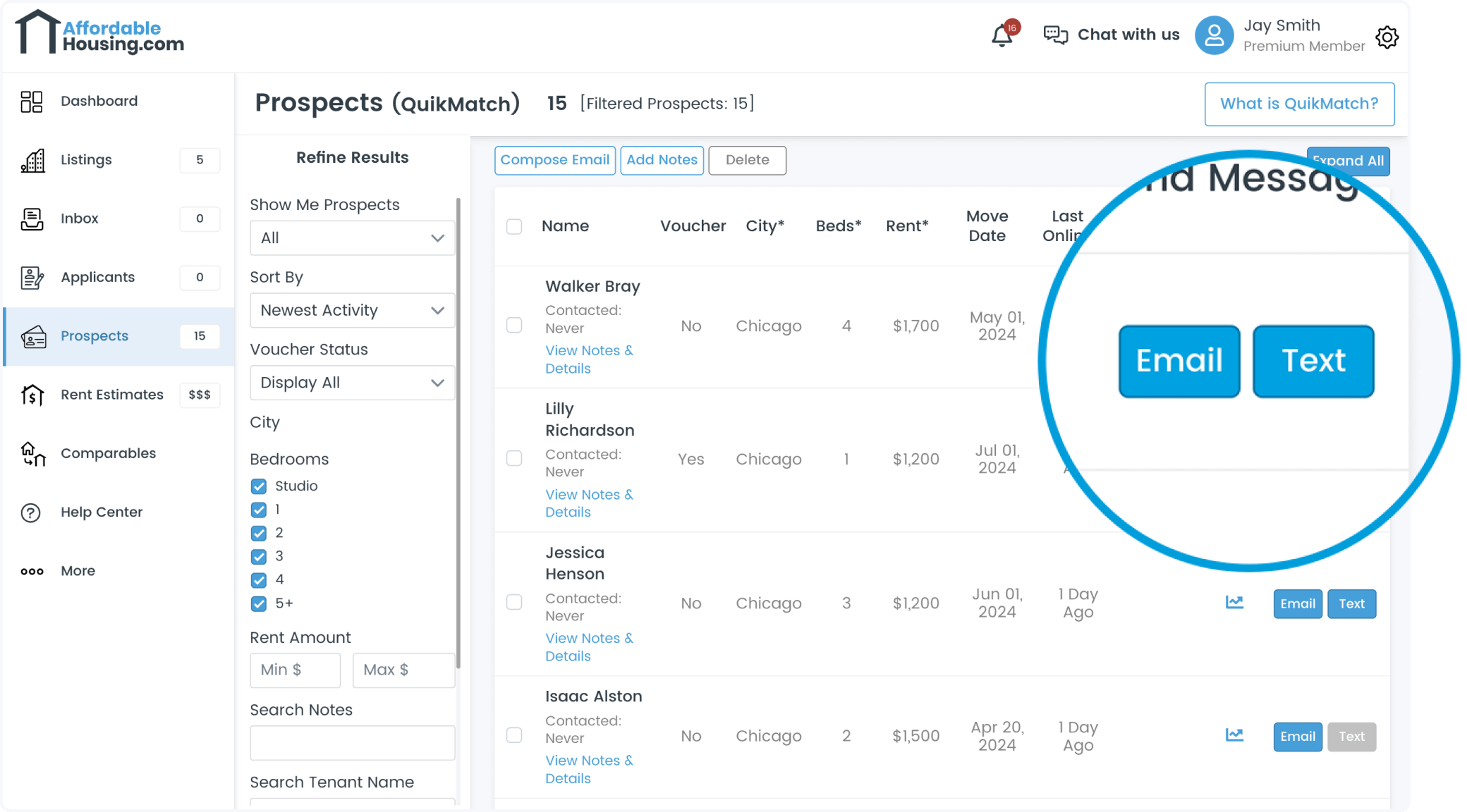The height and width of the screenshot is (812, 1467).
Task: Click the Min $ rent input field
Action: [295, 670]
